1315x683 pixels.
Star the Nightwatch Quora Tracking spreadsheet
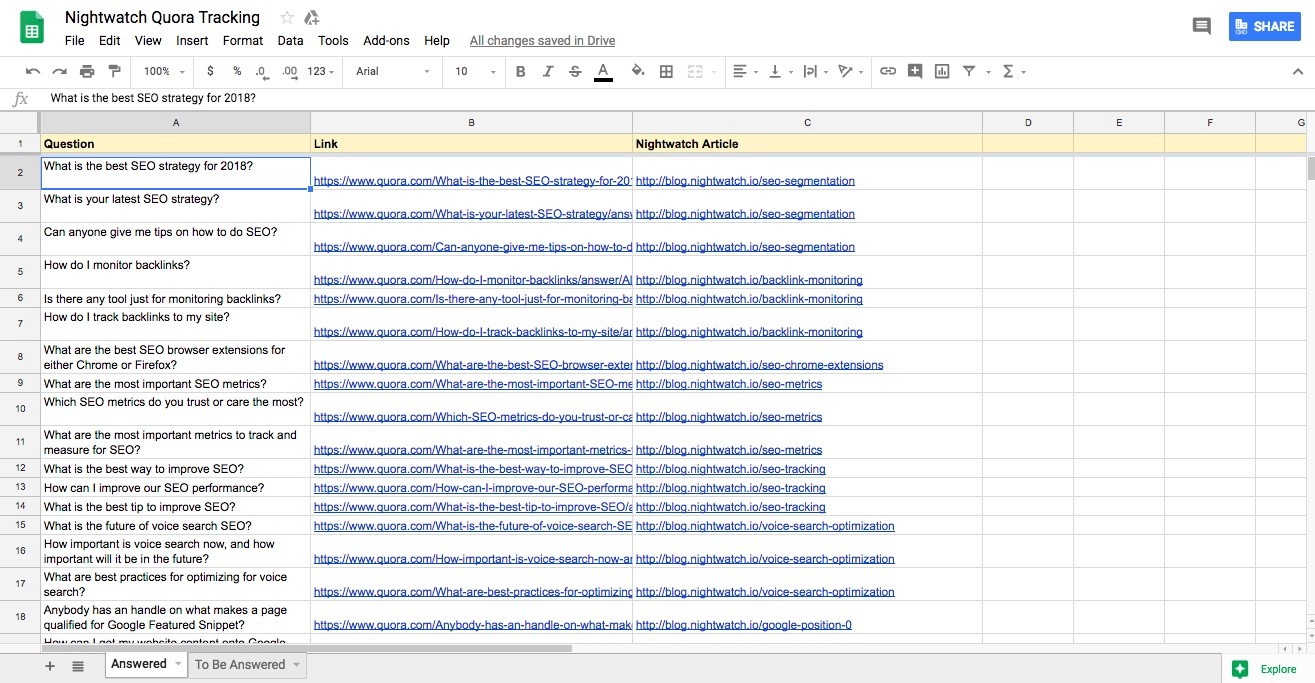click(284, 16)
